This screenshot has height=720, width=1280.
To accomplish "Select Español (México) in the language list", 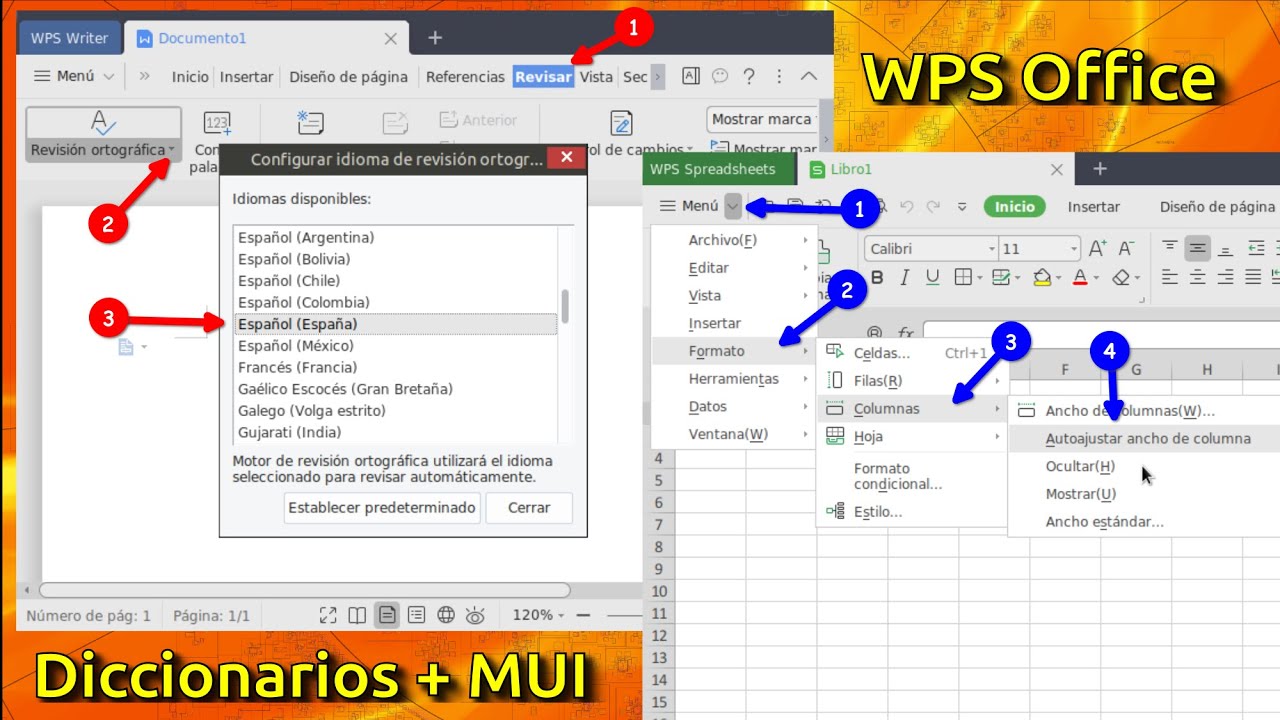I will pyautogui.click(x=395, y=346).
